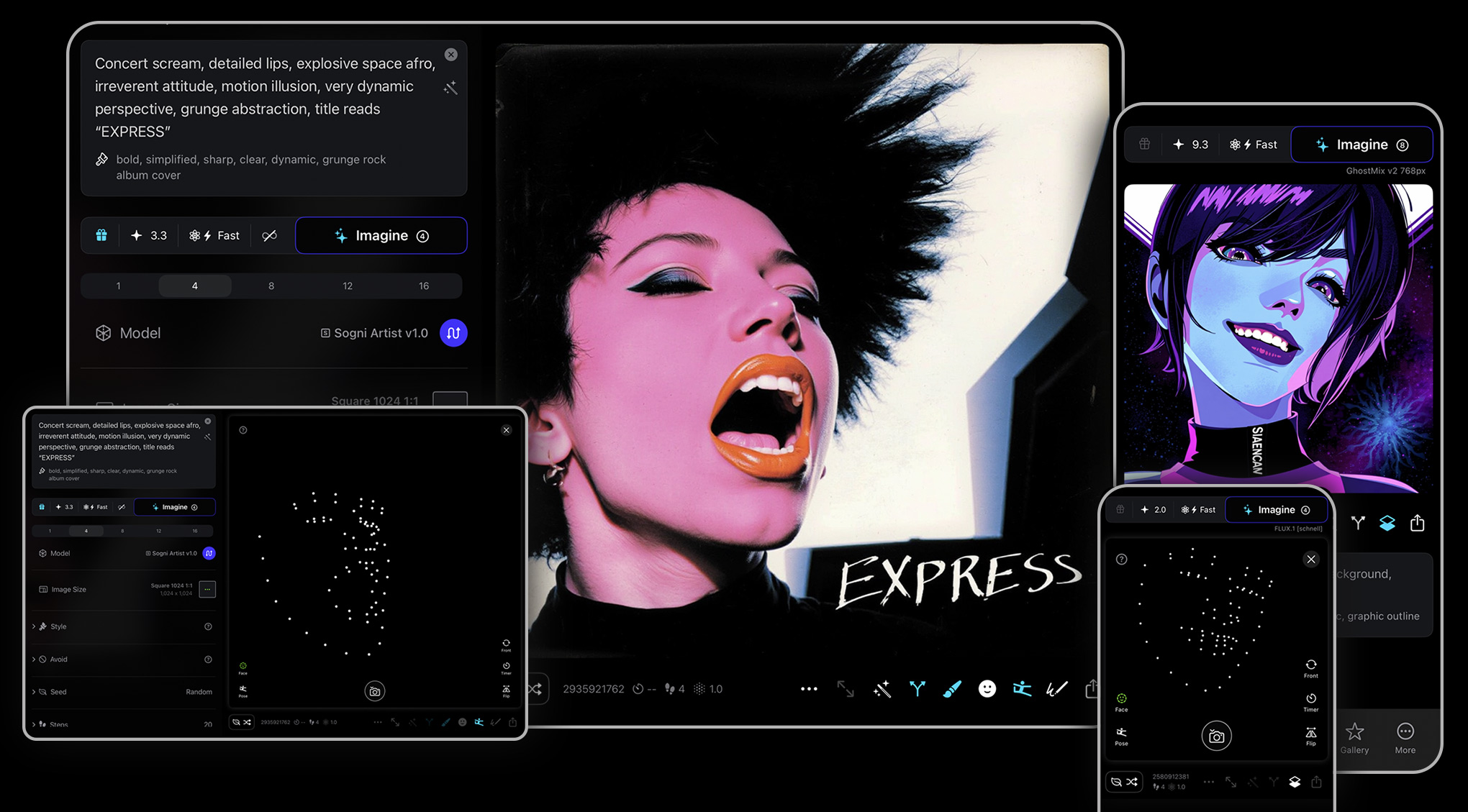1468x812 pixels.
Task: Click the gift icon beside the credits counter
Action: pos(101,235)
